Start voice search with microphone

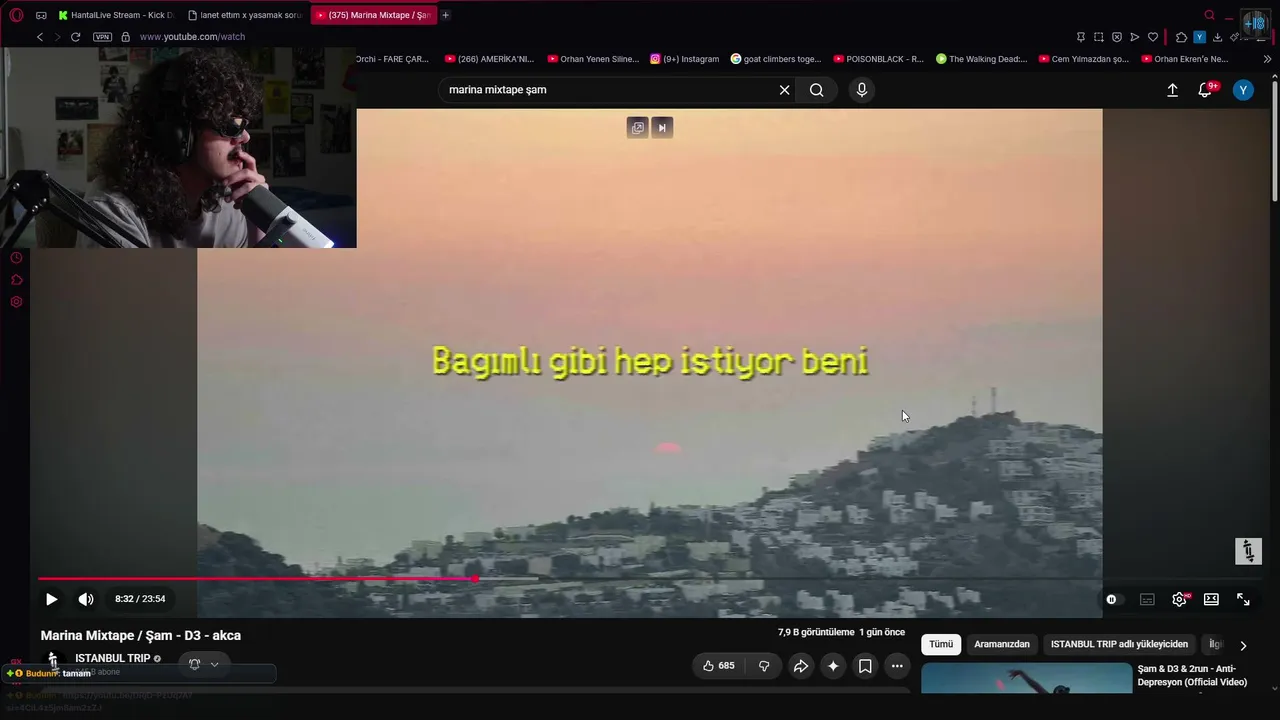(862, 90)
